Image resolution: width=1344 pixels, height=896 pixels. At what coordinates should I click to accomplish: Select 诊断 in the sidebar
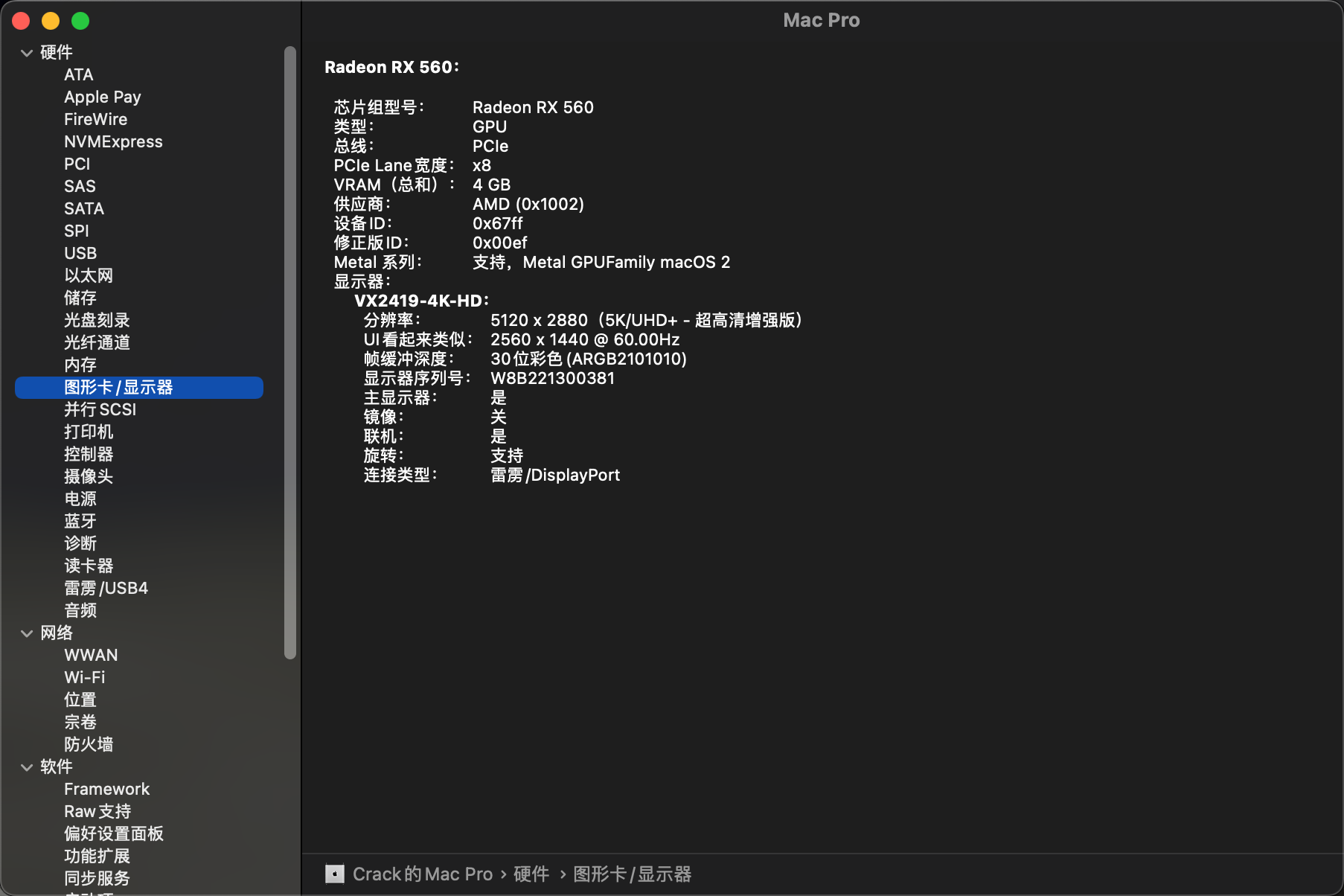coord(80,543)
